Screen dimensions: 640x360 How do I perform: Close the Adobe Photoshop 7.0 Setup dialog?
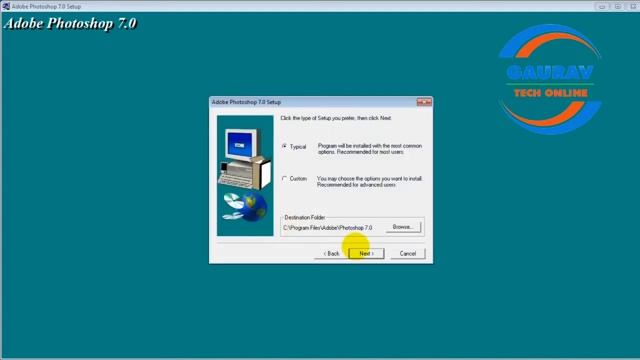(x=424, y=102)
